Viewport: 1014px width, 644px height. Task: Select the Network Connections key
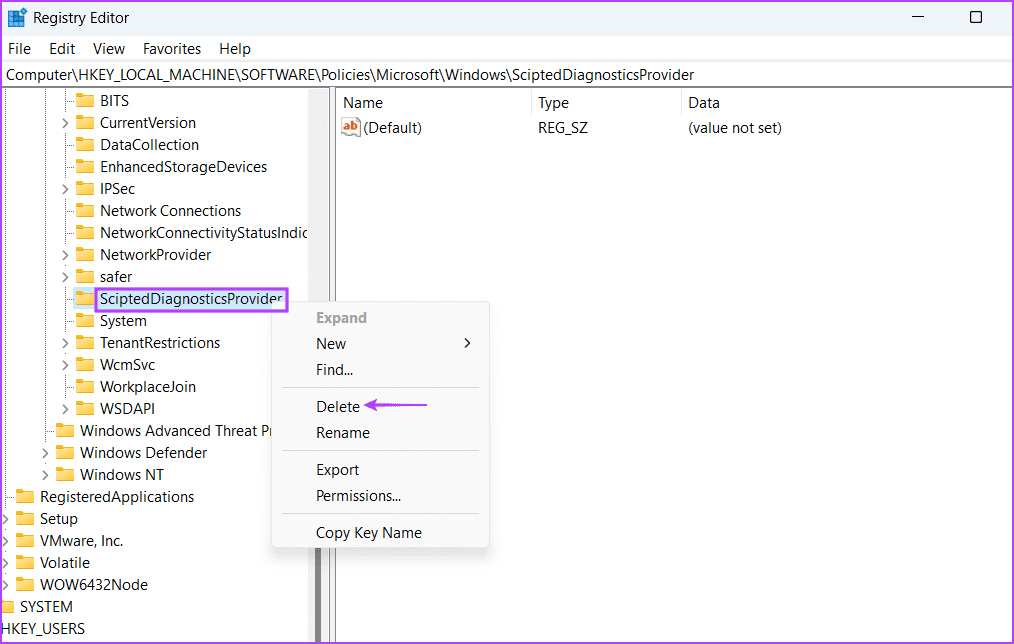pyautogui.click(x=170, y=211)
